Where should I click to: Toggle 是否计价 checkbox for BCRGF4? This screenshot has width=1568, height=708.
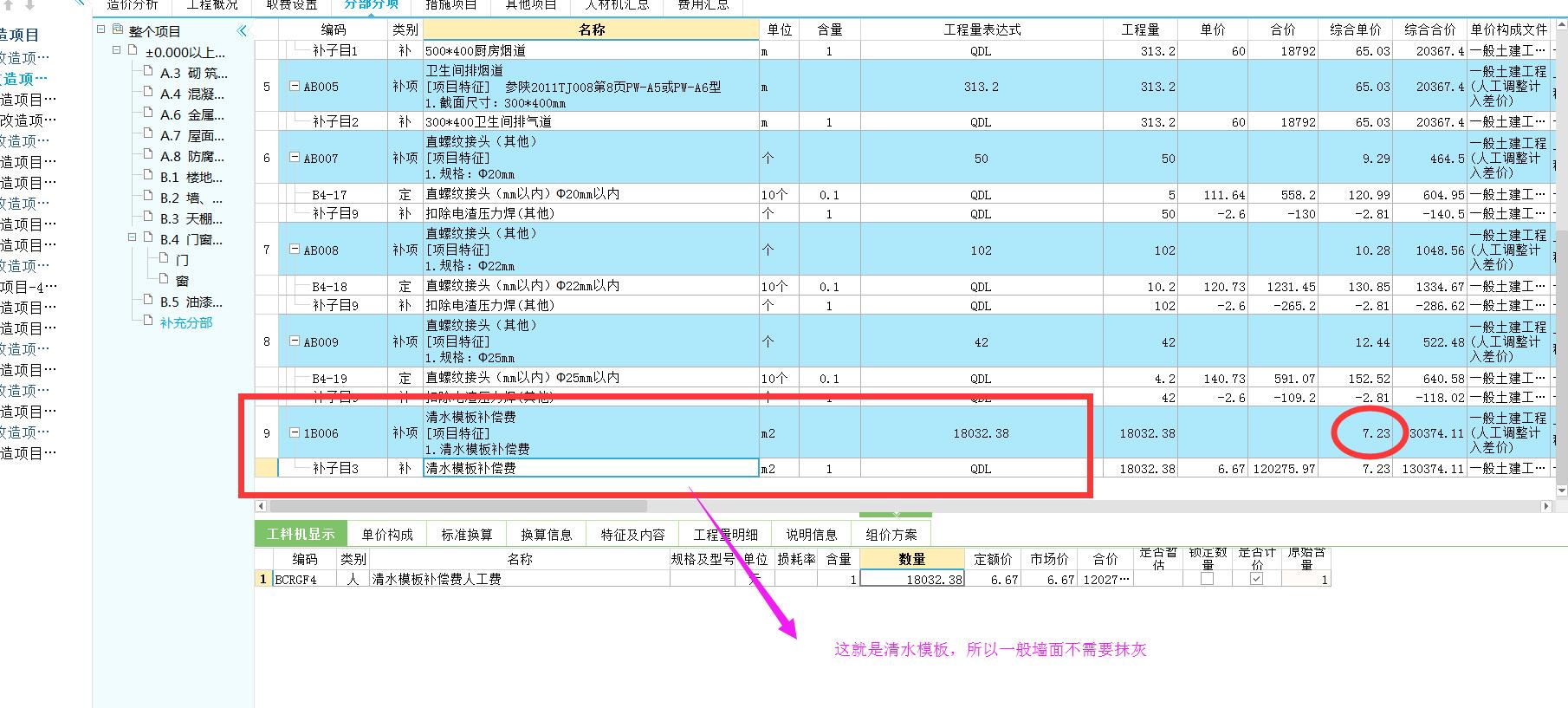click(1257, 579)
